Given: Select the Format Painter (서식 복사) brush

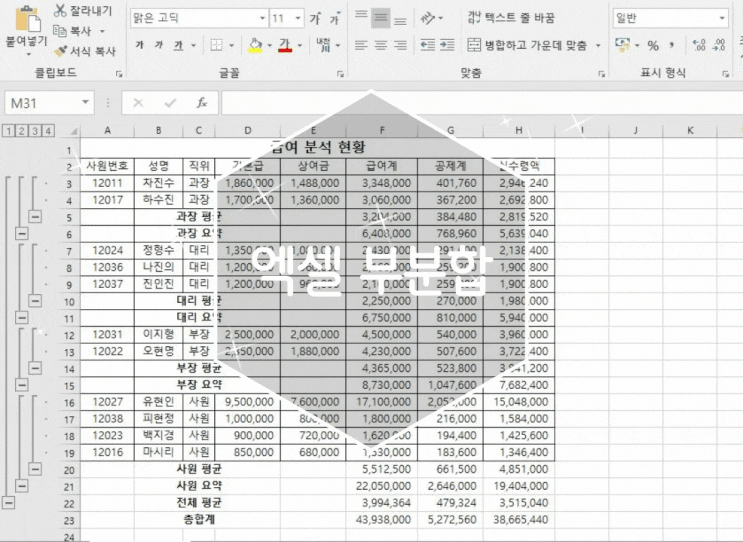Looking at the screenshot, I should click(x=60, y=51).
